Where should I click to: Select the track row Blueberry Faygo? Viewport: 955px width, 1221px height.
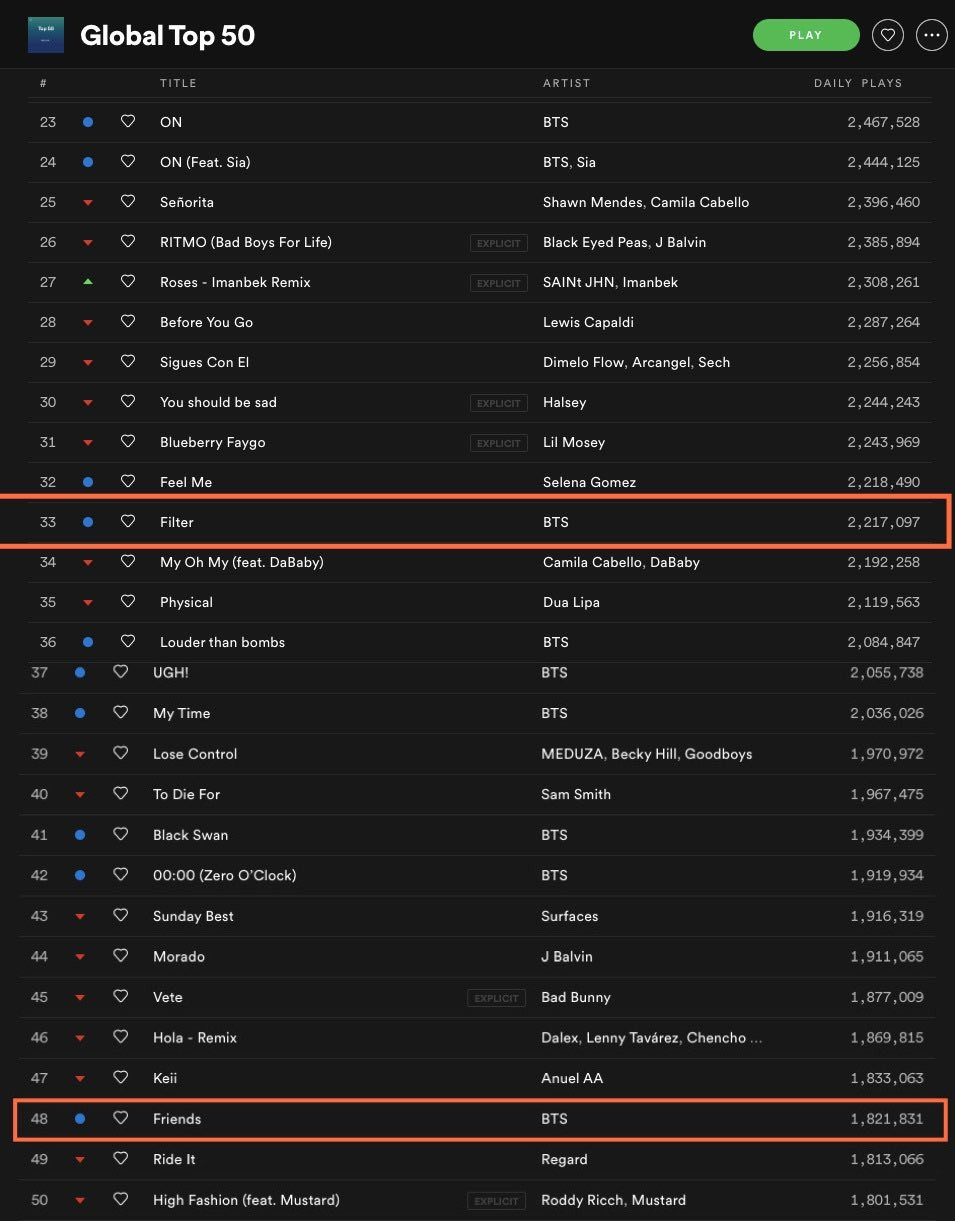[480, 442]
